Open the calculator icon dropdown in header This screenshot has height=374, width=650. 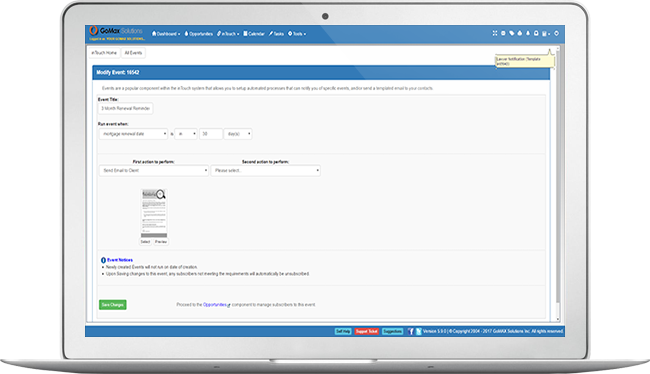coord(546,34)
